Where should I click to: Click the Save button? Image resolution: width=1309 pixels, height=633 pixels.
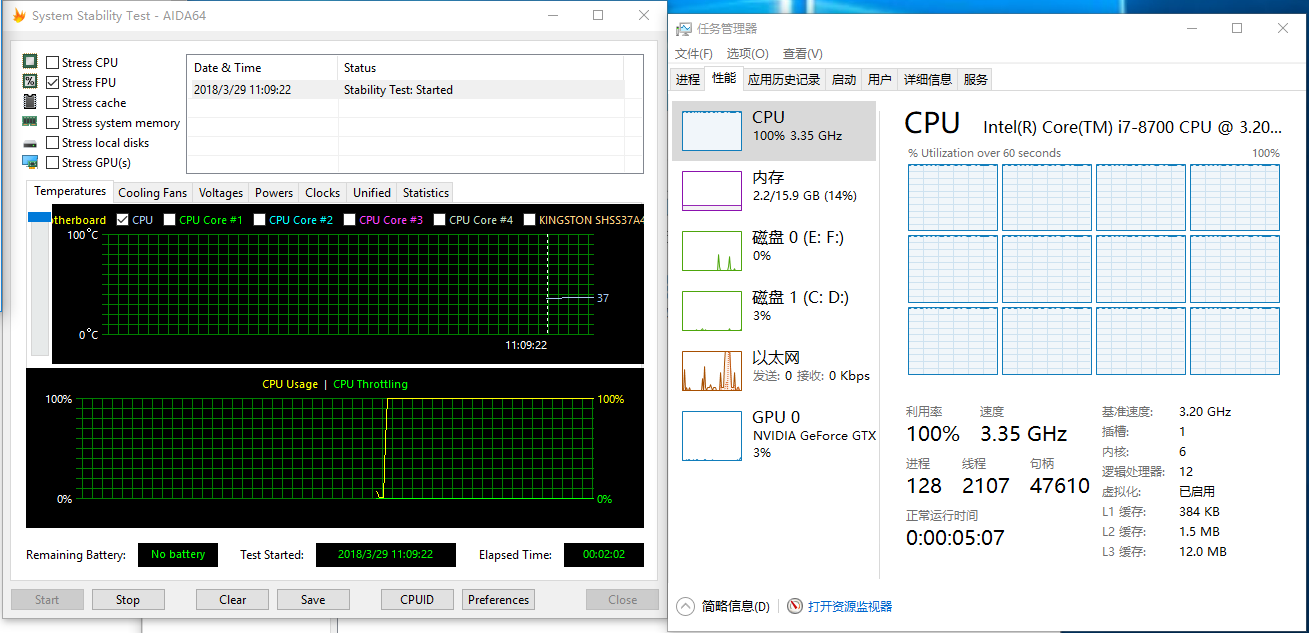coord(313,600)
